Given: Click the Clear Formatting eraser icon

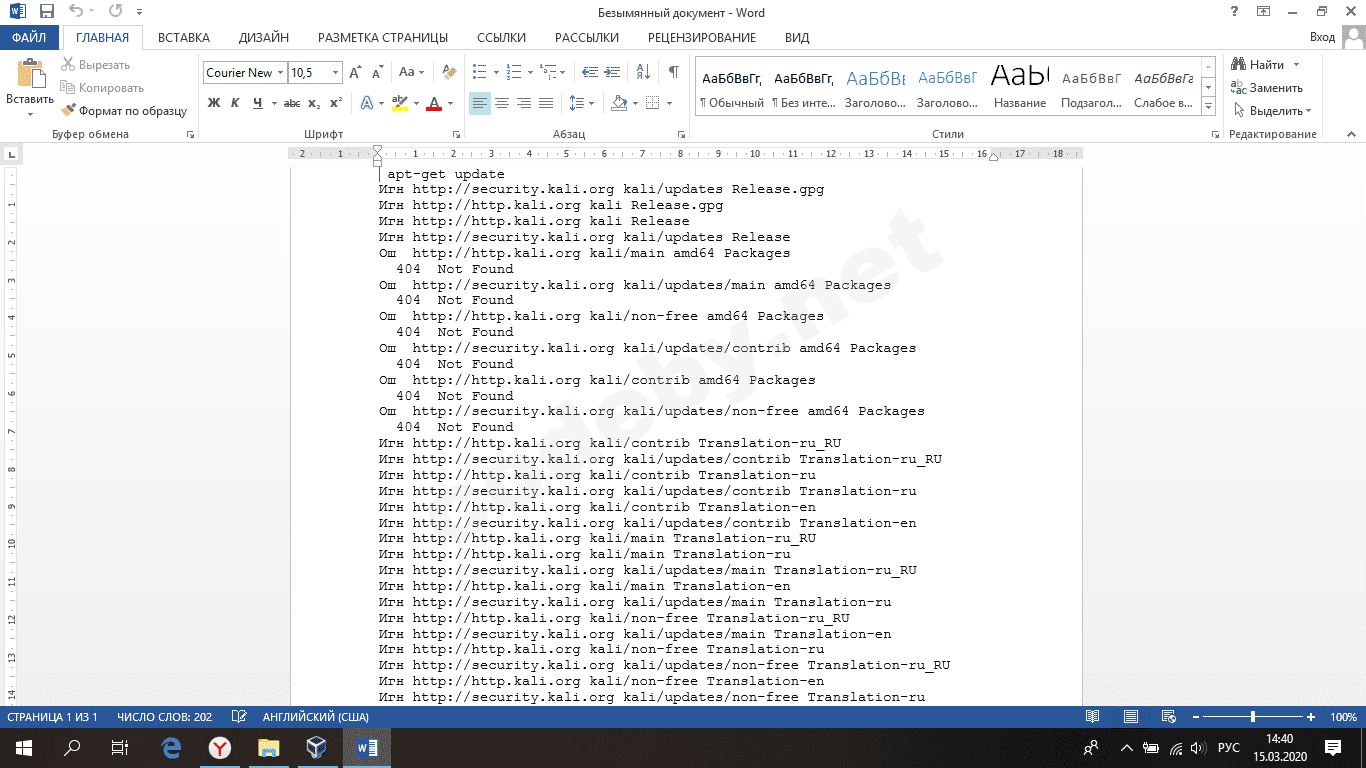Looking at the screenshot, I should (449, 72).
